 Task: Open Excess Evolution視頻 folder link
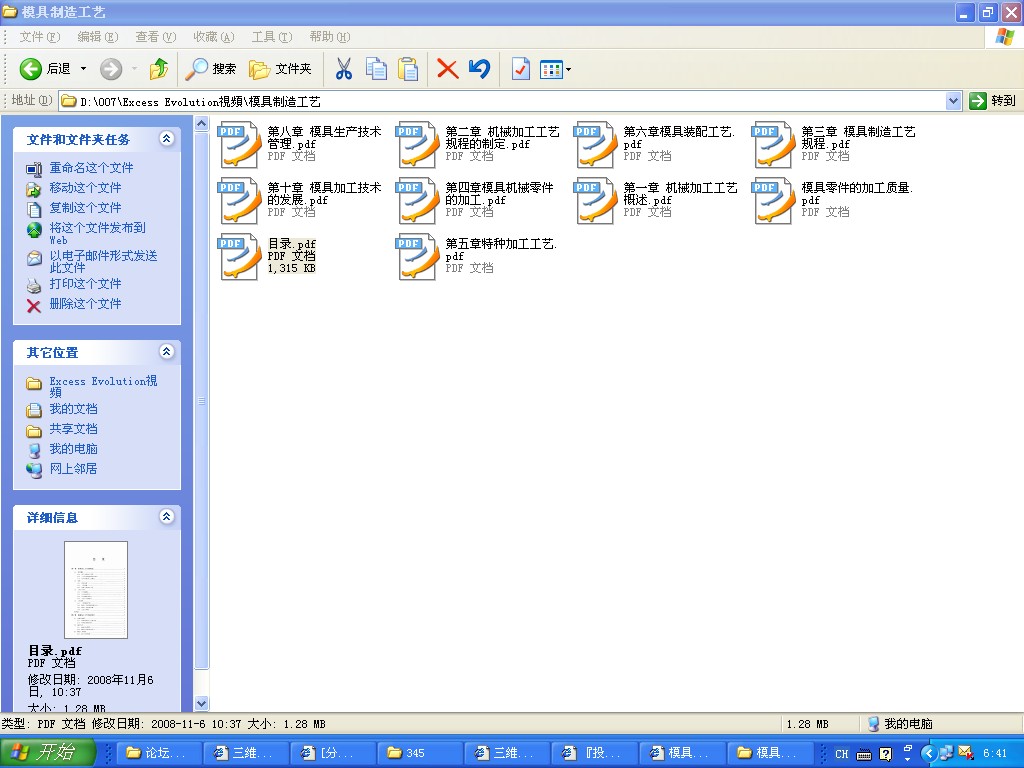click(103, 386)
